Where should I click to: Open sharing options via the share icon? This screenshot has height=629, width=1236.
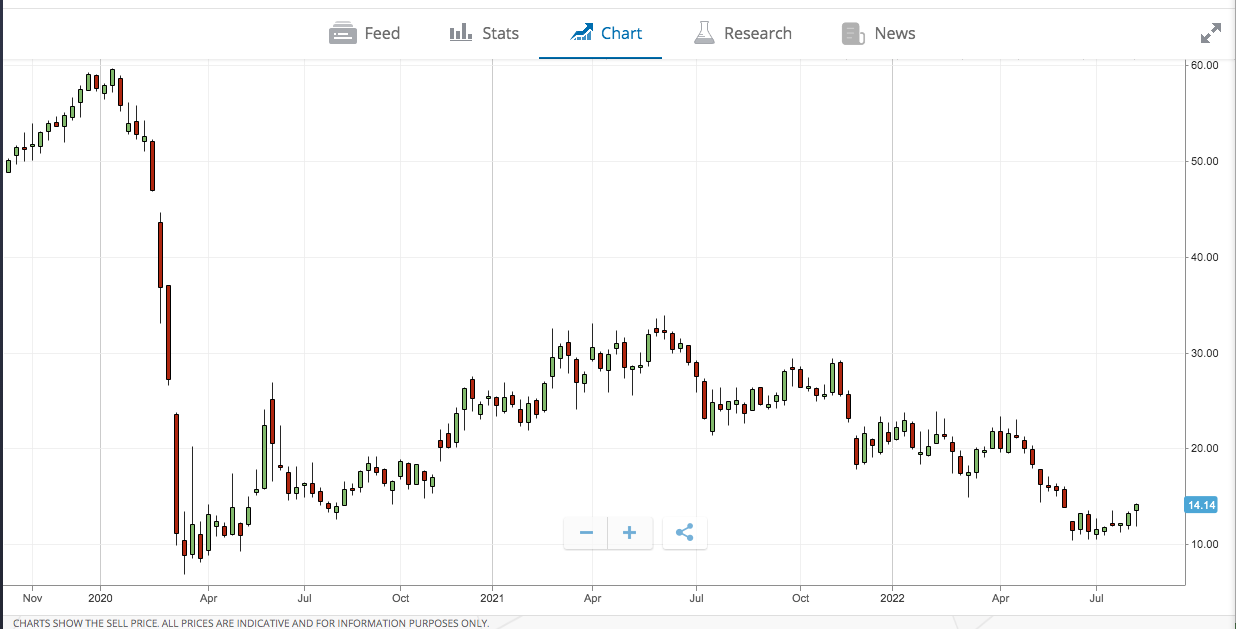click(684, 532)
